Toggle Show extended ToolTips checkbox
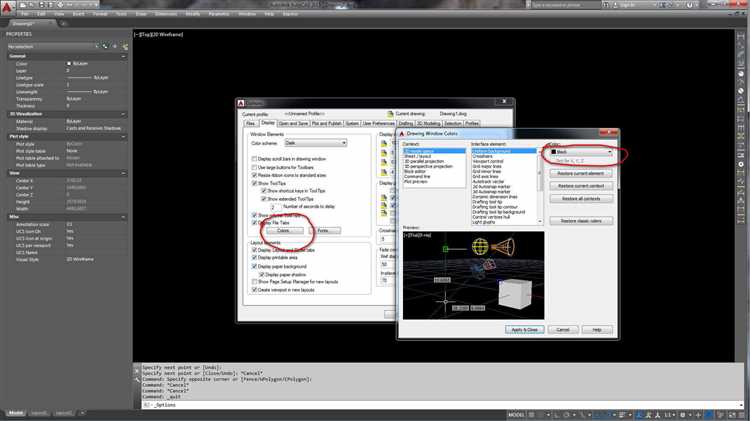 (x=264, y=199)
